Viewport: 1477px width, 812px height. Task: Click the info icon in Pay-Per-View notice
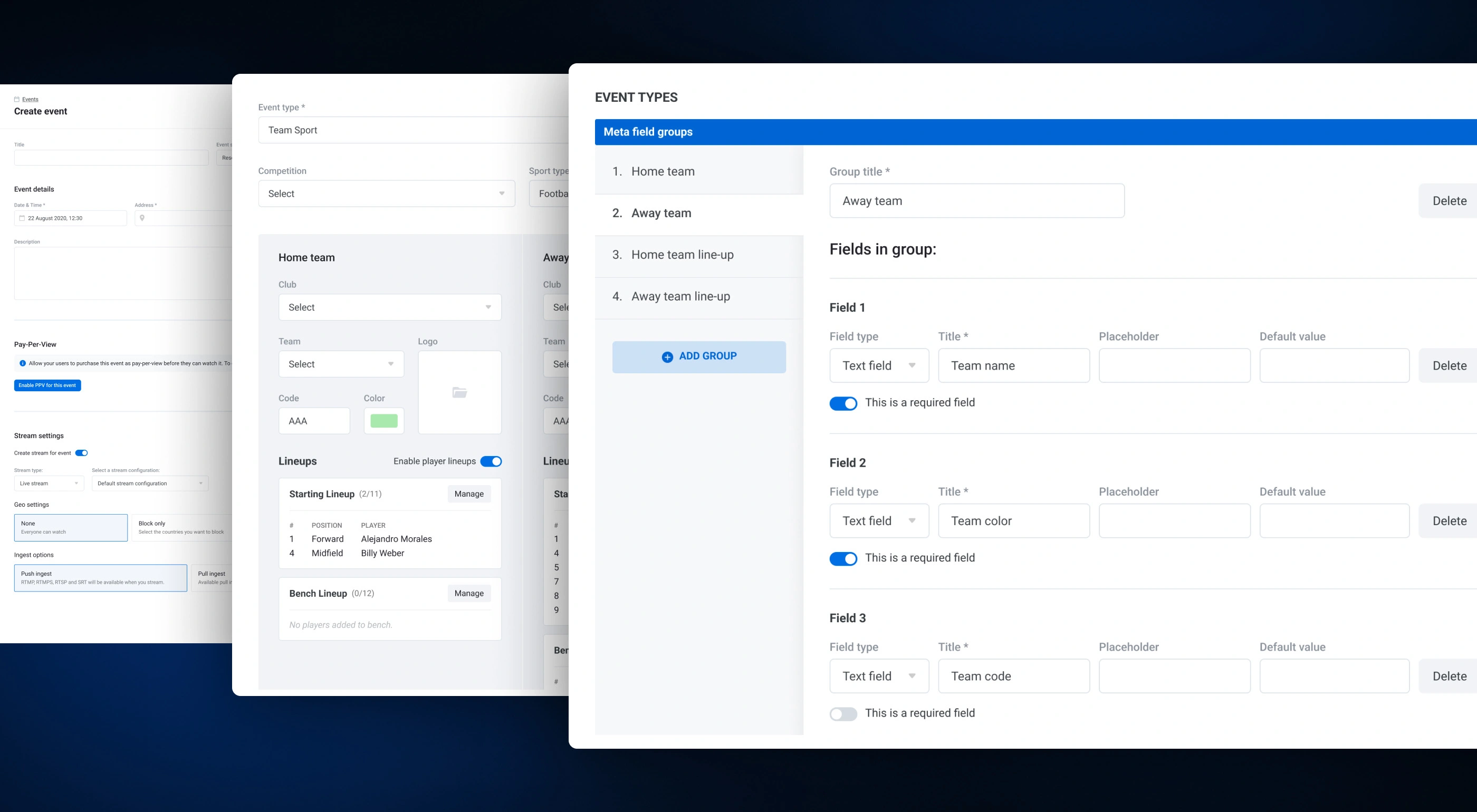tap(22, 363)
